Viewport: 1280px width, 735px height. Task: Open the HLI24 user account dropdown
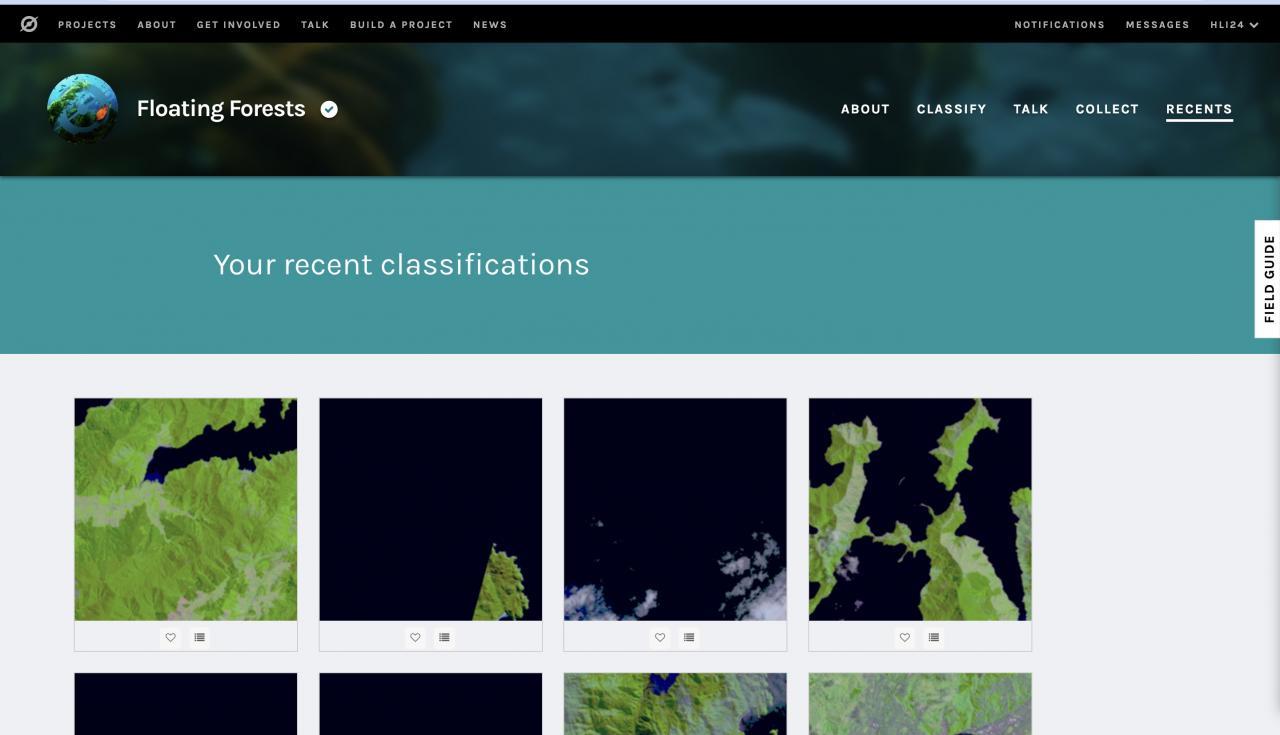[x=1234, y=24]
